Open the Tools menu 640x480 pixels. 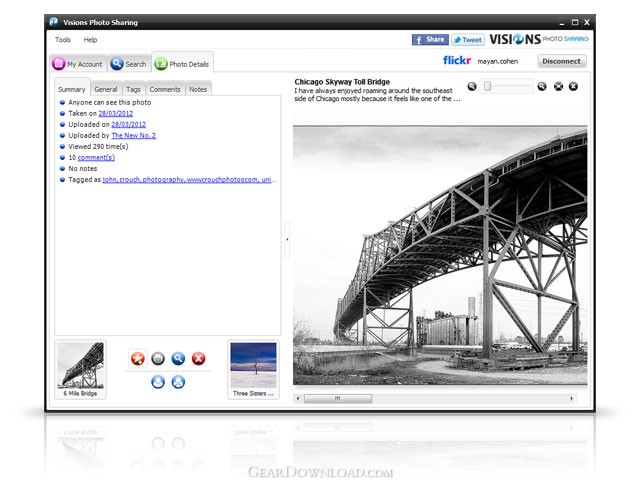pyautogui.click(x=63, y=40)
